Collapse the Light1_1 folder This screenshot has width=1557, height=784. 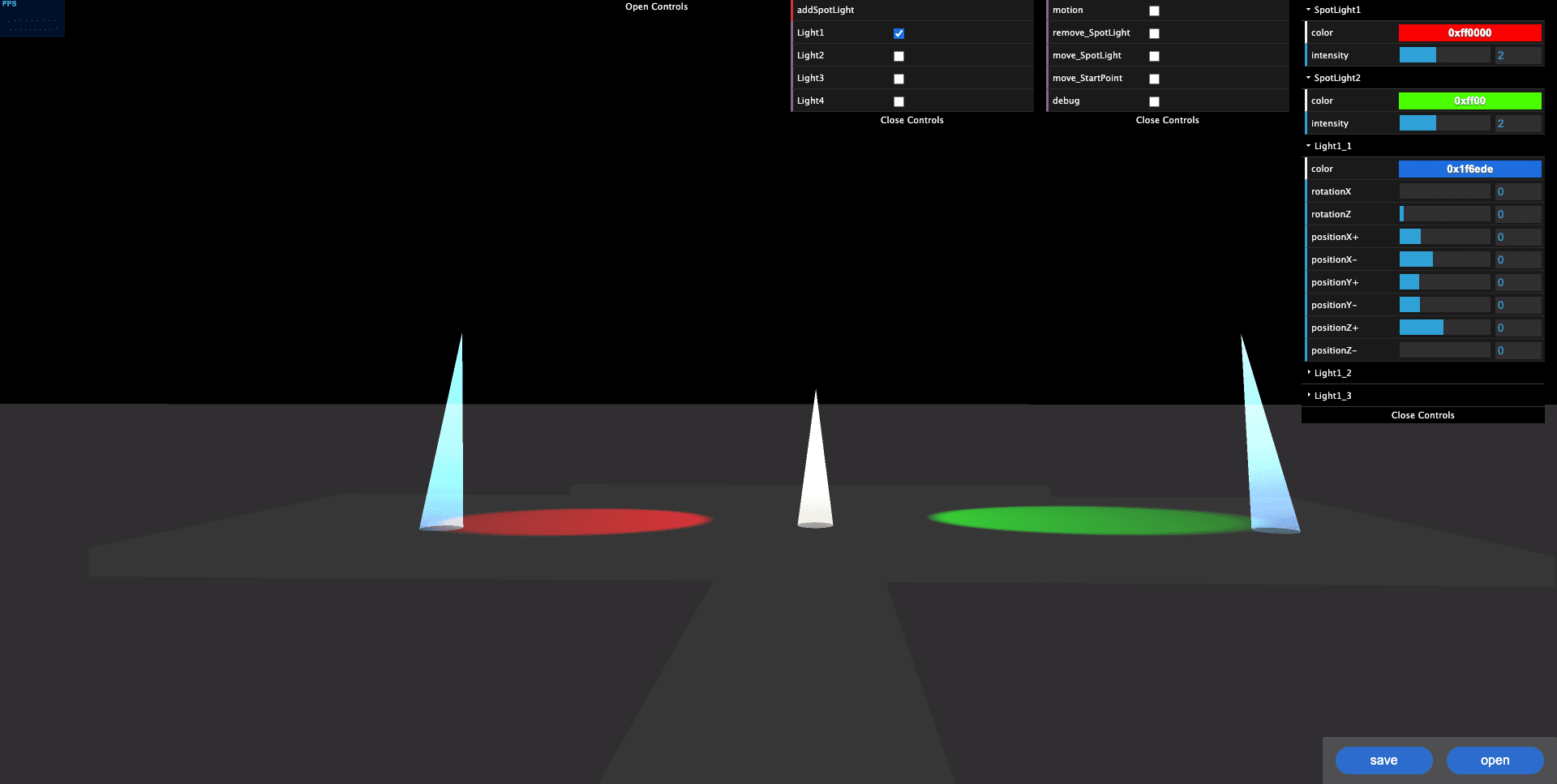[x=1332, y=146]
